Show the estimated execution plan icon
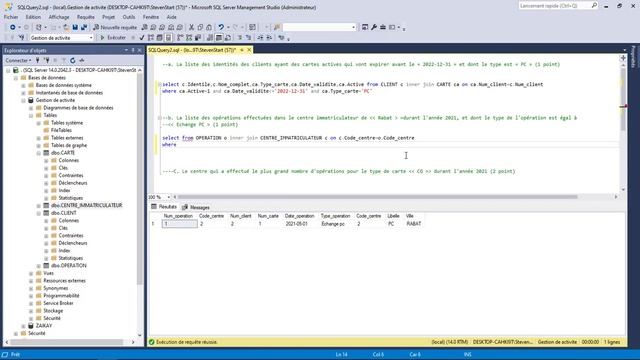640x360 pixels. coord(151,38)
